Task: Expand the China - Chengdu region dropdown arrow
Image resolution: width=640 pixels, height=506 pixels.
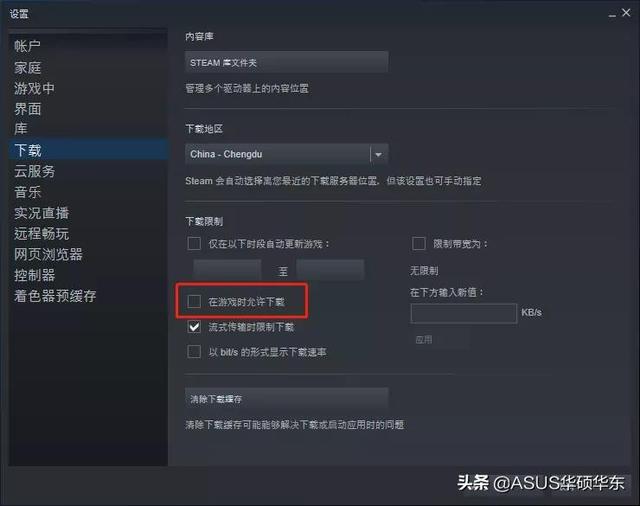Action: point(379,155)
